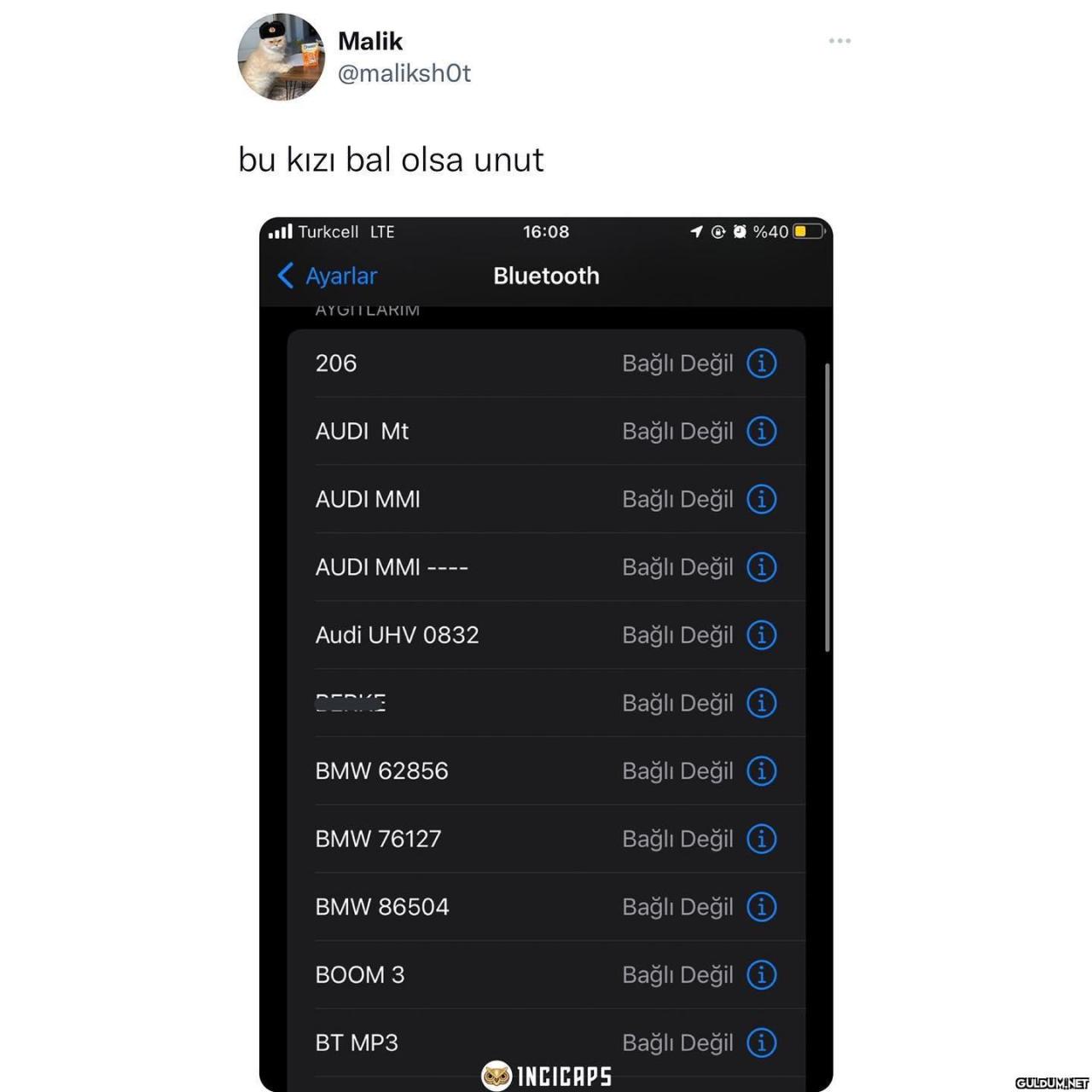1092x1092 pixels.
Task: Open info icon for BOOM 3
Action: click(x=761, y=974)
